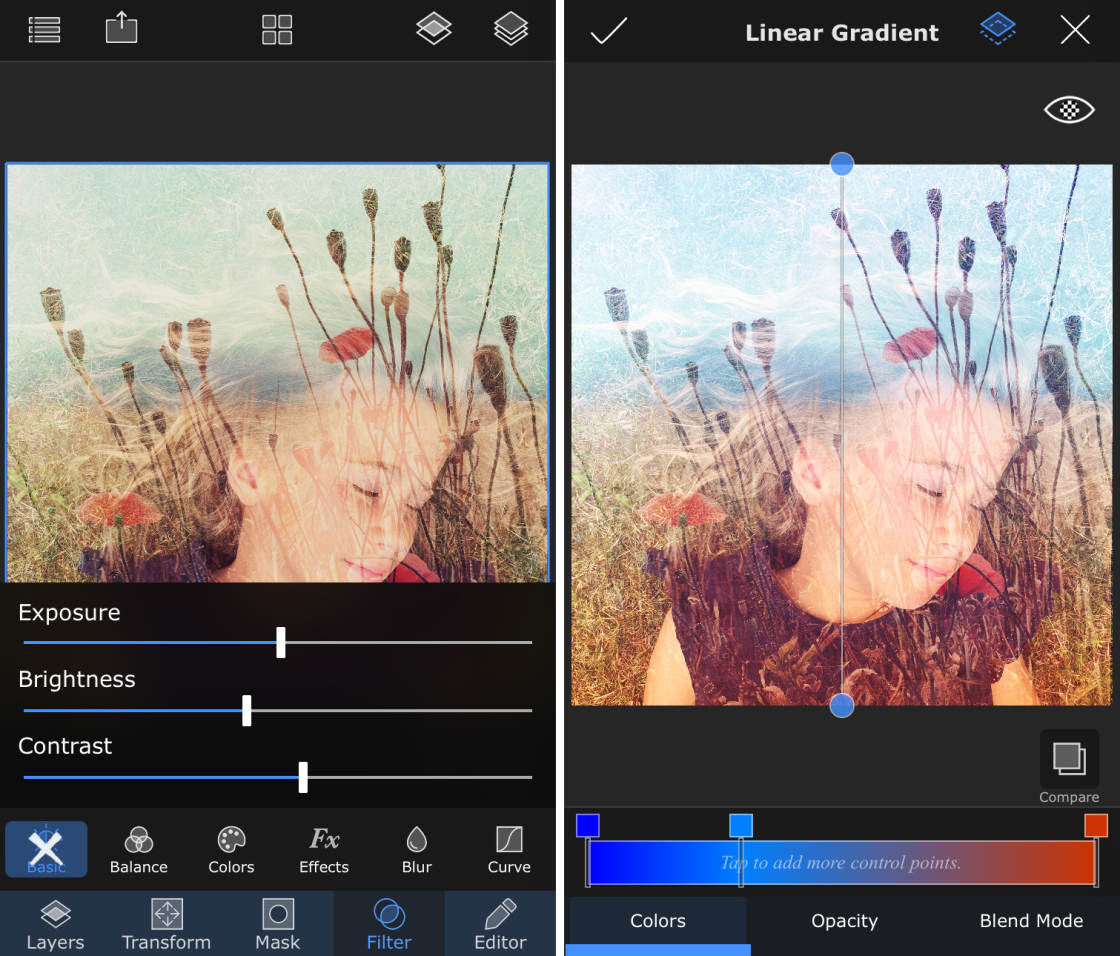Switch to the Layers panel
The height and width of the screenshot is (956, 1120).
55,922
